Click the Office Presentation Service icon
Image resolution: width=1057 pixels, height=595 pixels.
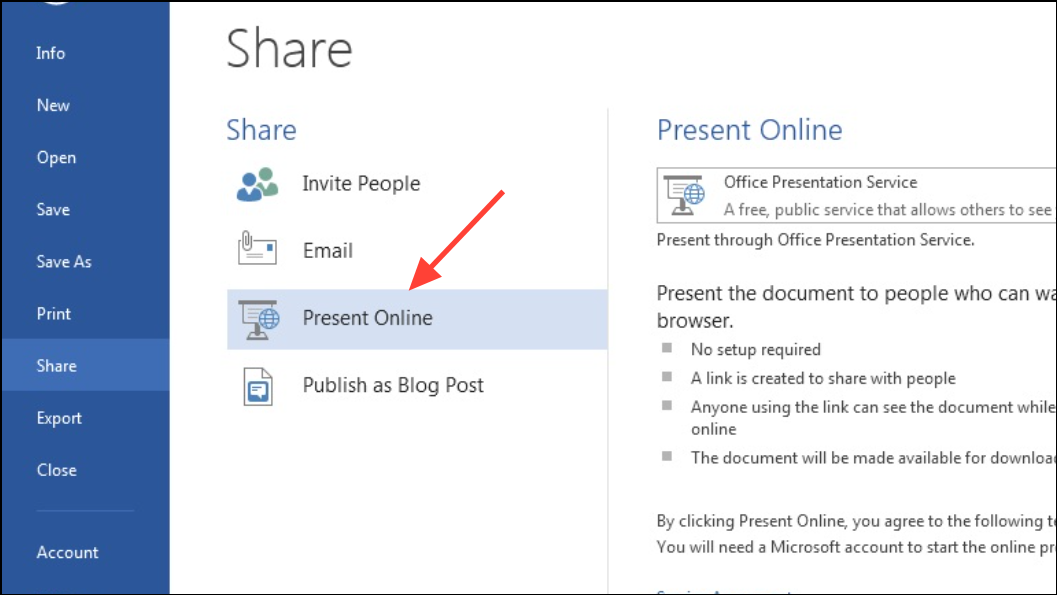click(684, 195)
